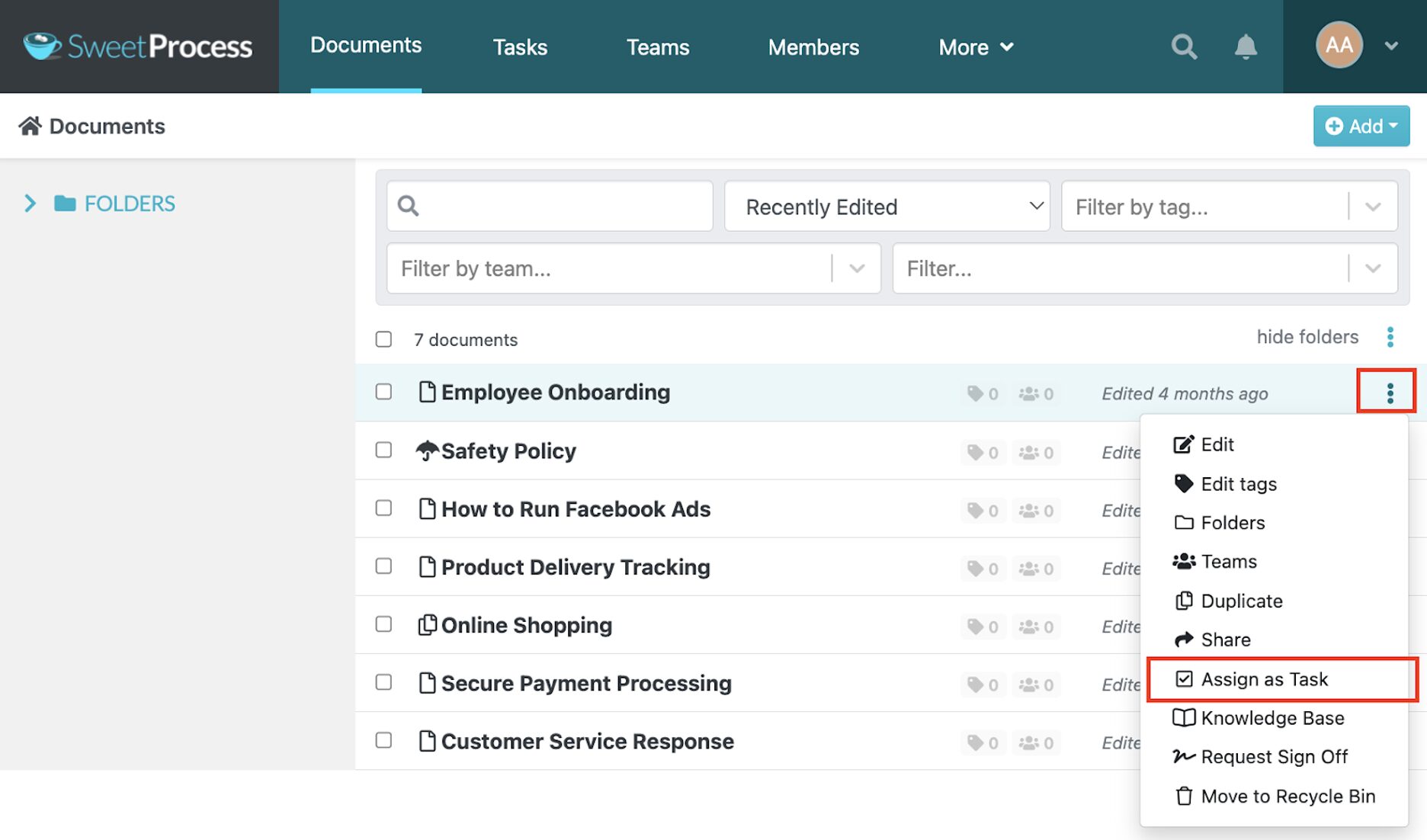
Task: Open the generic Filter... dropdown
Action: coord(1145,268)
